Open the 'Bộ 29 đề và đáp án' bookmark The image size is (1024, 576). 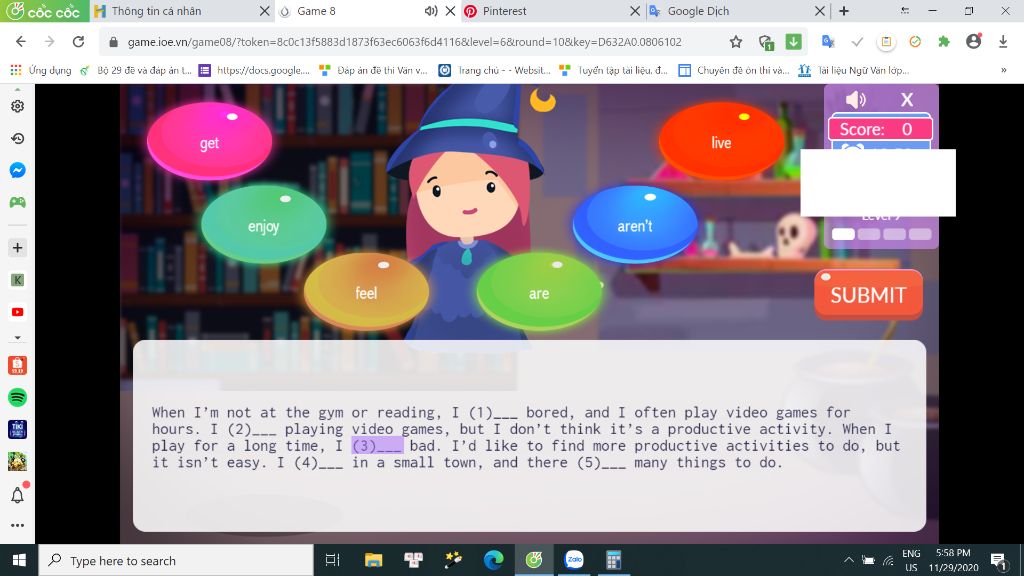[136, 70]
